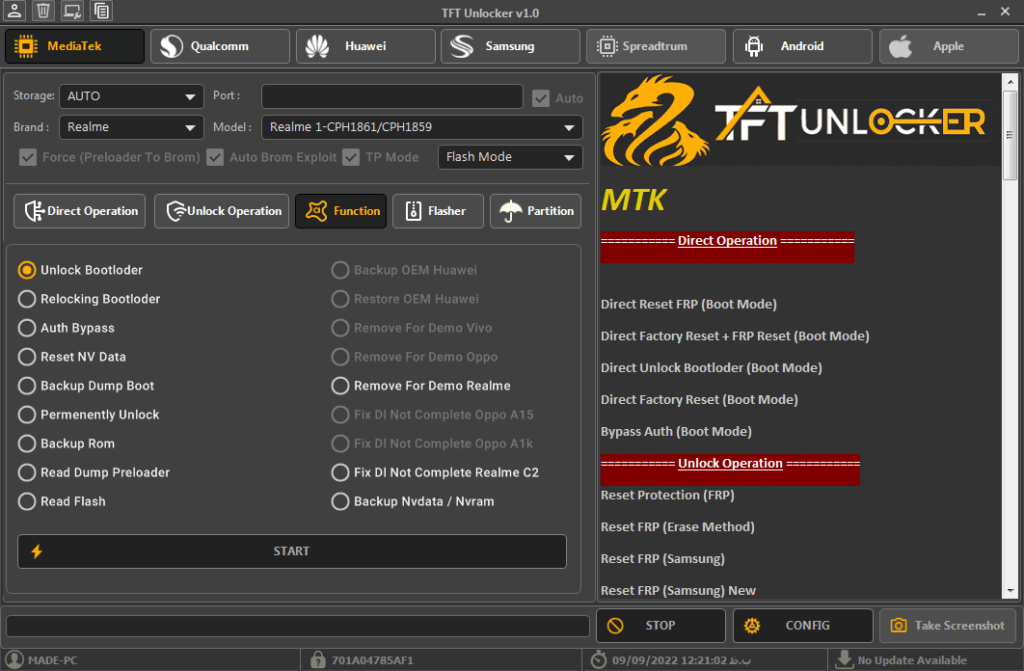Click the Take Screenshot button
The width and height of the screenshot is (1024, 671).
tap(947, 626)
